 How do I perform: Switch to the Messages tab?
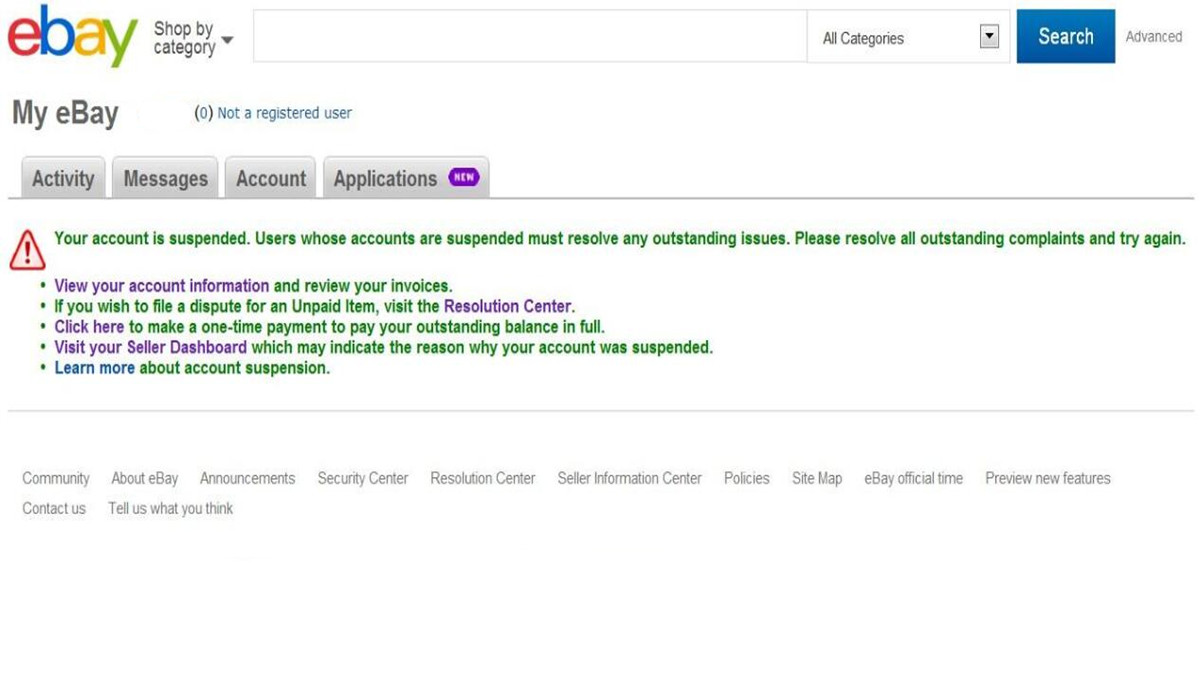[165, 178]
